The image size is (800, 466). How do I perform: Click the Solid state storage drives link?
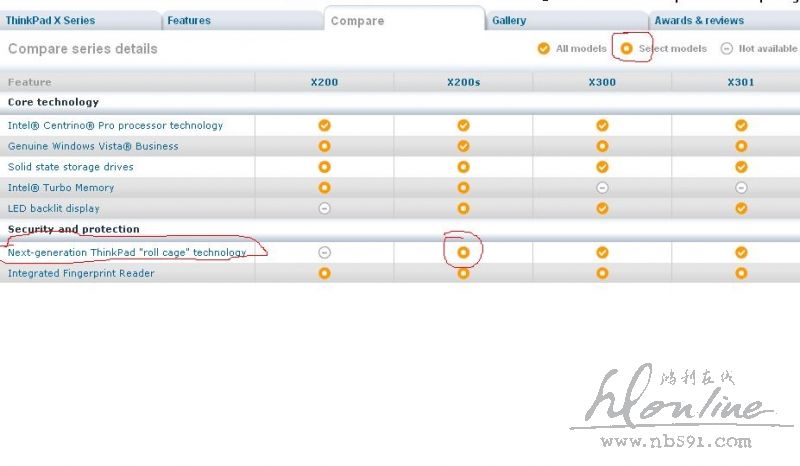coord(70,167)
